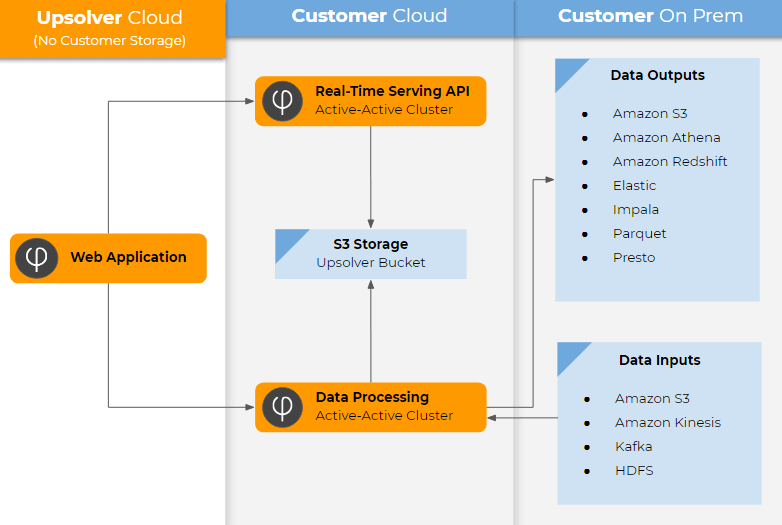Select the Customer Cloud column header
The image size is (782, 525).
[x=369, y=17]
